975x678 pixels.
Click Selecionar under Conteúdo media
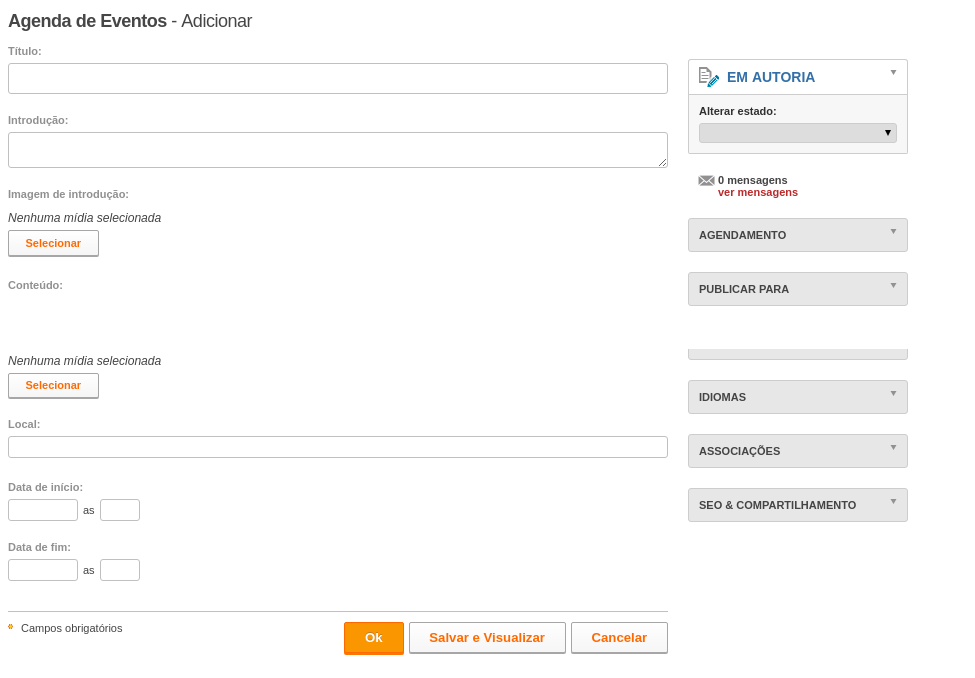tap(53, 386)
